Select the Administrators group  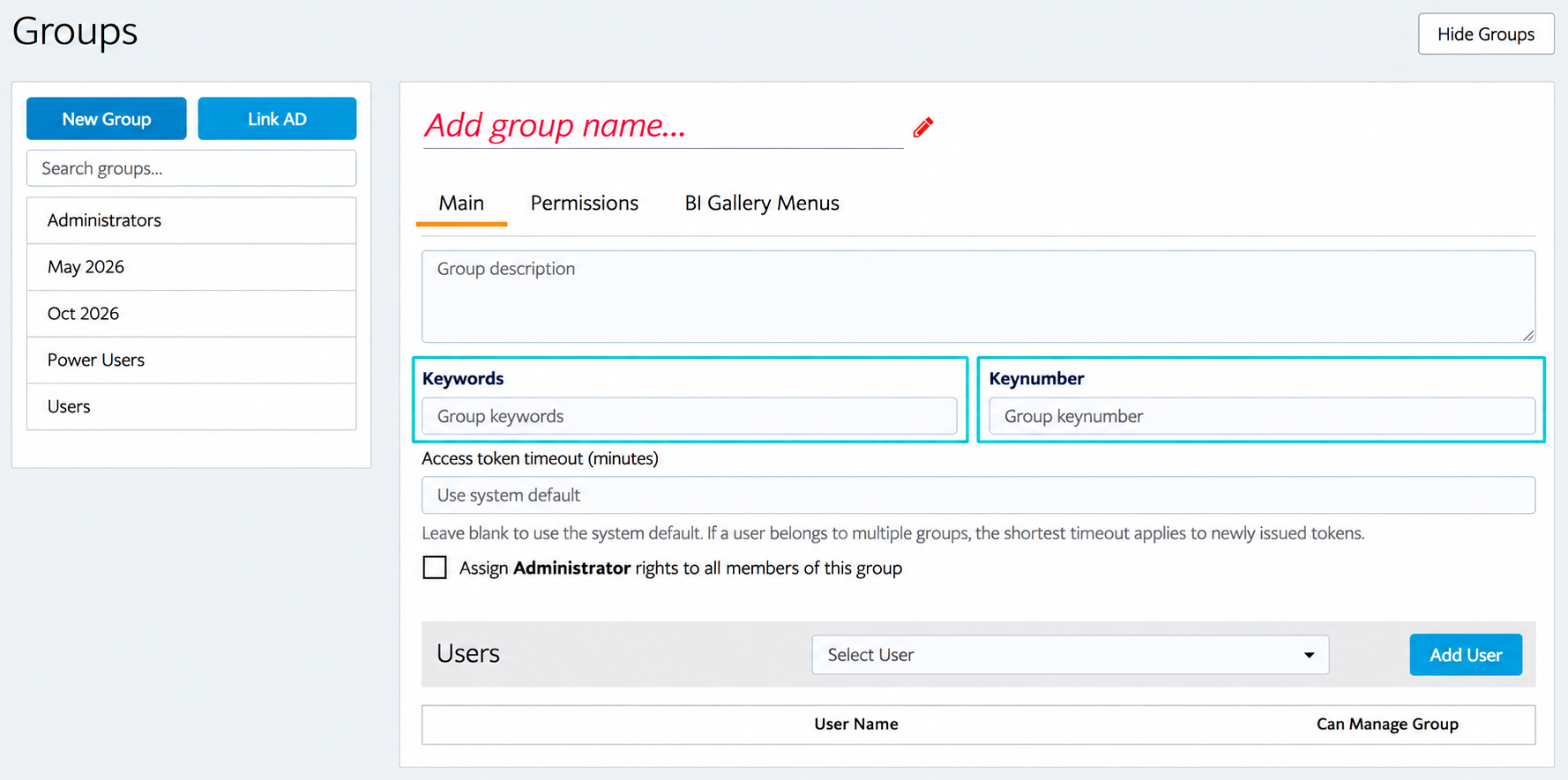191,220
